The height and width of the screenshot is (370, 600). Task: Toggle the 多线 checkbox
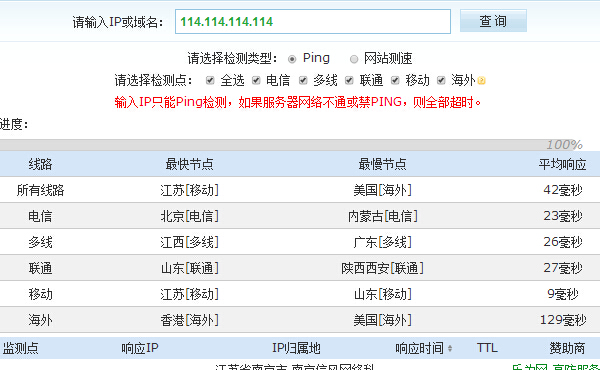[303, 80]
